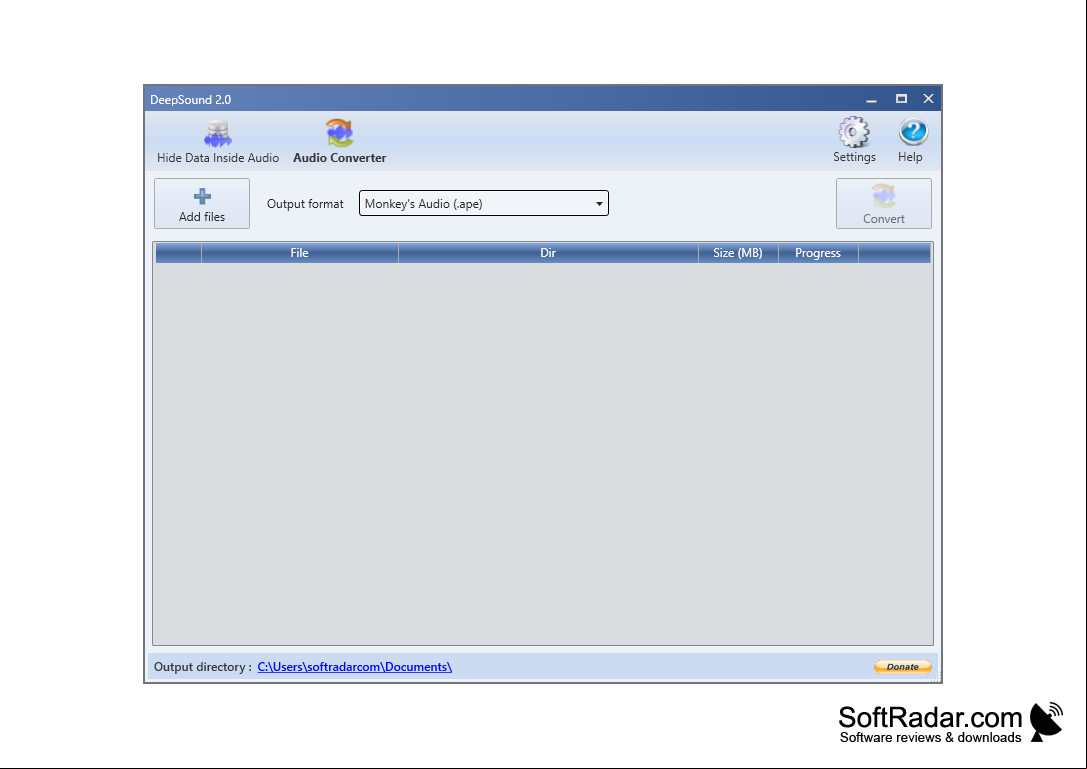Open the Hide Data Inside Audio tool
Image resolution: width=1087 pixels, height=769 pixels.
point(218,142)
